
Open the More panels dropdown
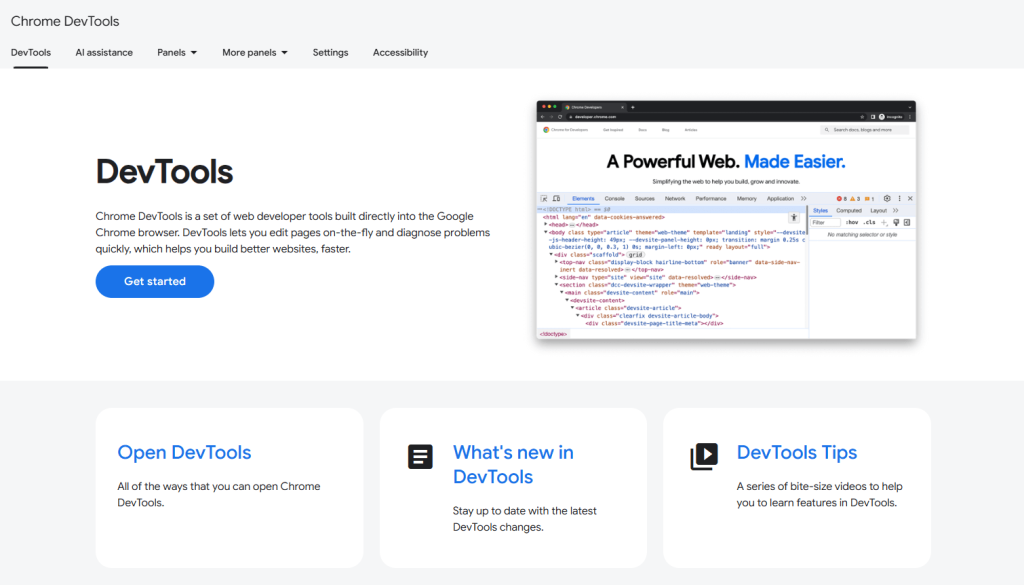(255, 52)
